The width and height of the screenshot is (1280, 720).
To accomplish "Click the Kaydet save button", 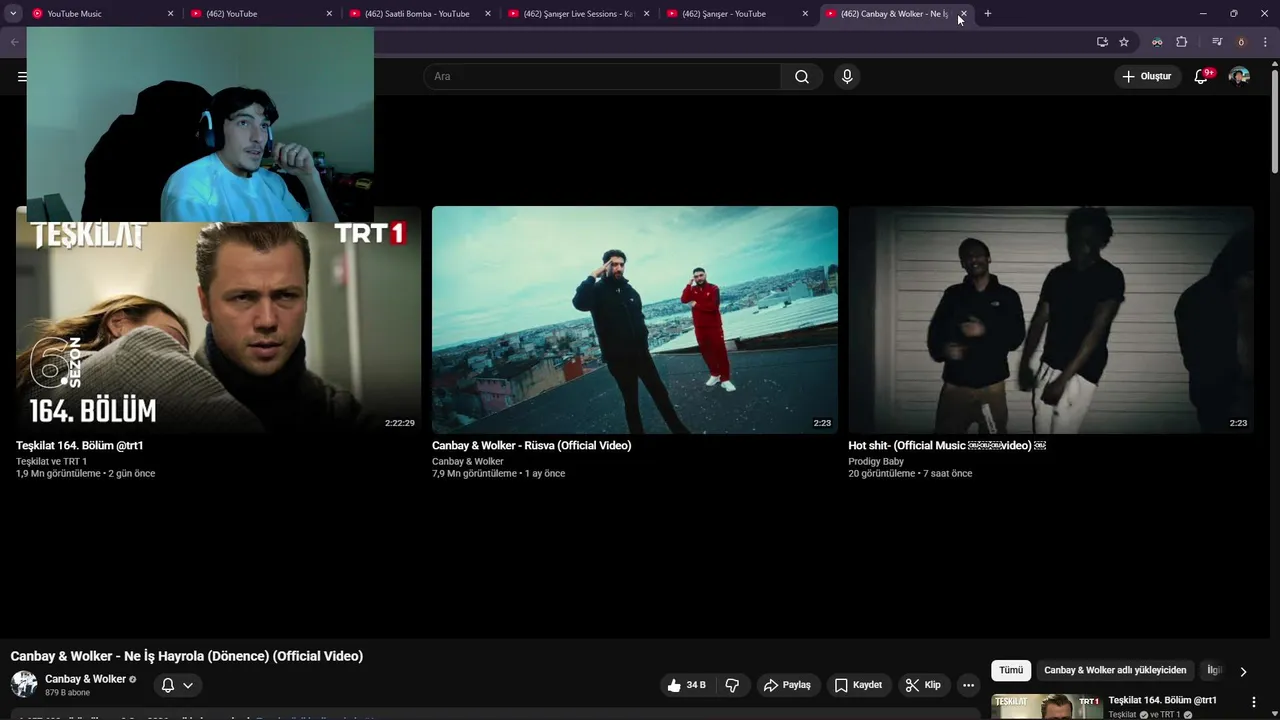I will (858, 685).
